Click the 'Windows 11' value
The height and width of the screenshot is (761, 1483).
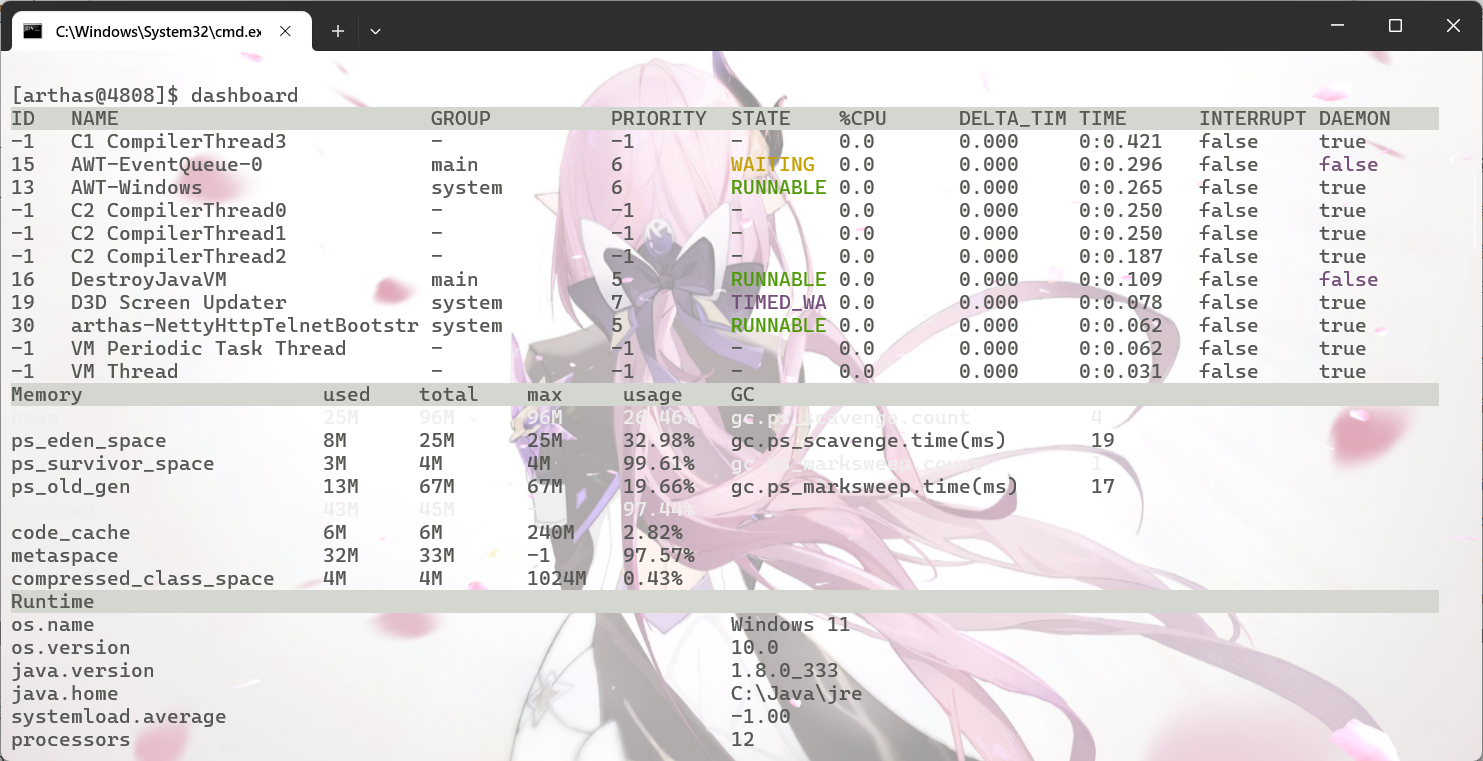[791, 625]
